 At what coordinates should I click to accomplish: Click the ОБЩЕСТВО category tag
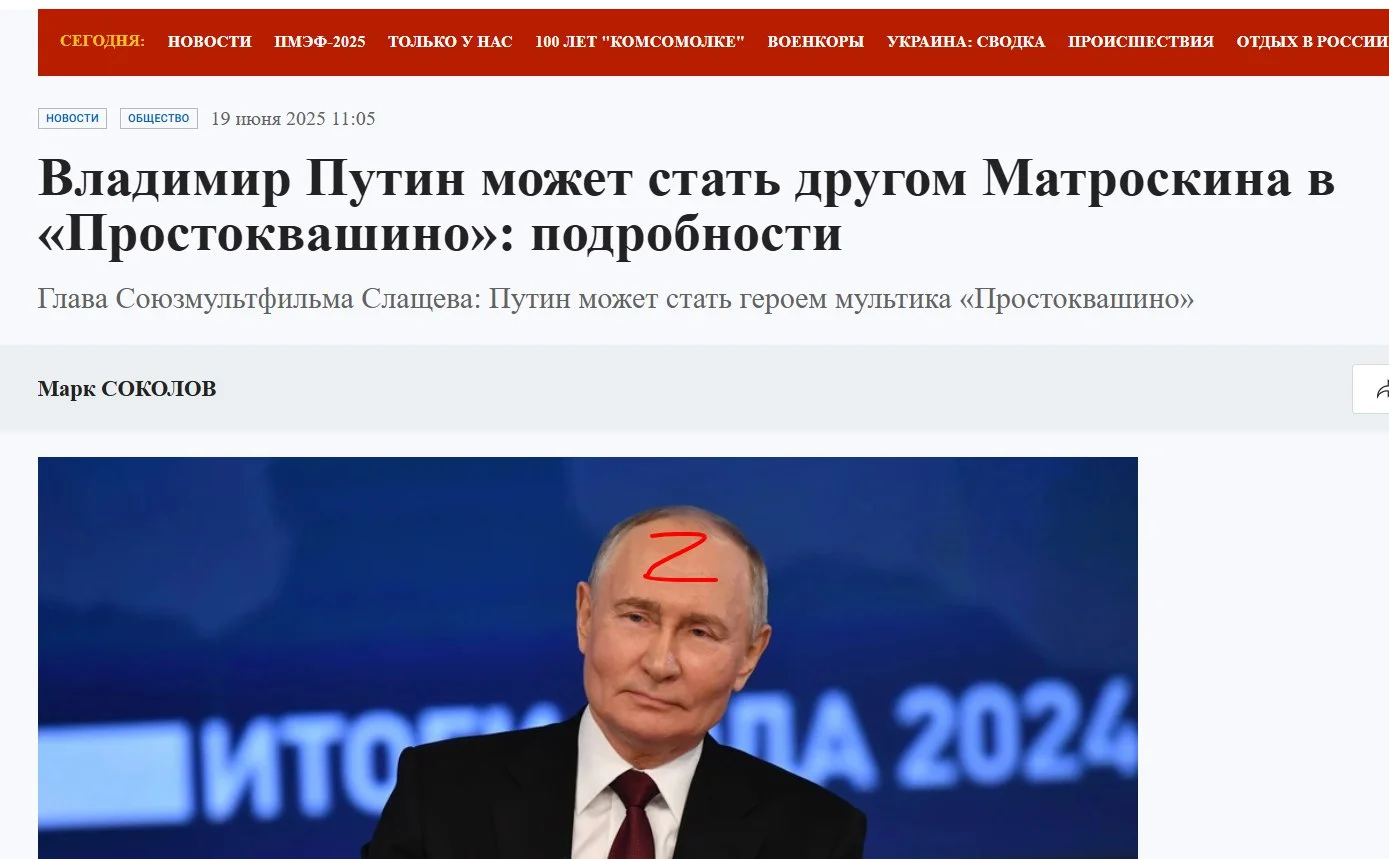pyautogui.click(x=159, y=118)
